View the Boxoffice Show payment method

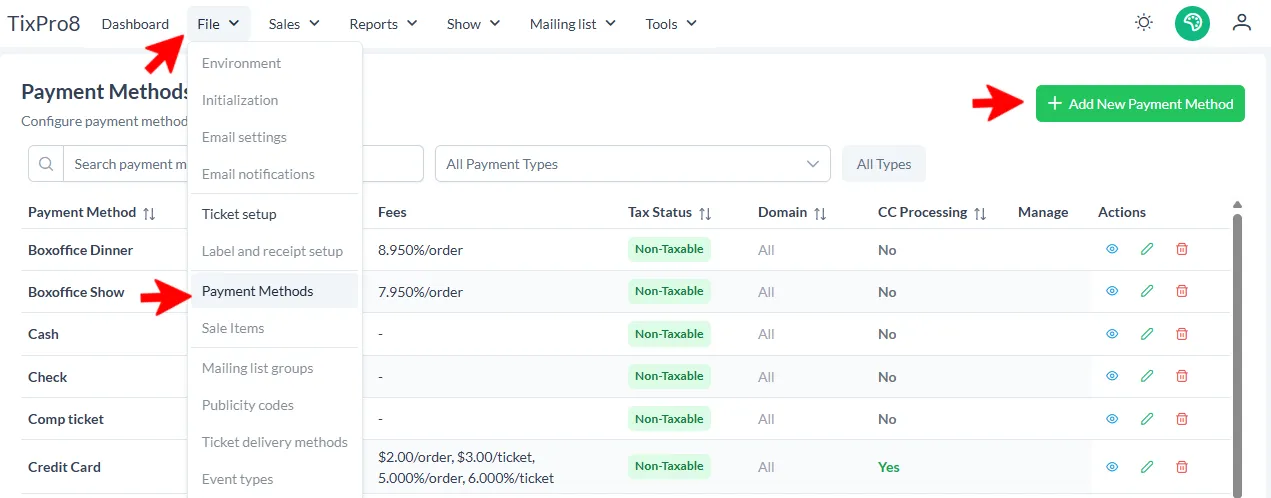coord(1112,291)
